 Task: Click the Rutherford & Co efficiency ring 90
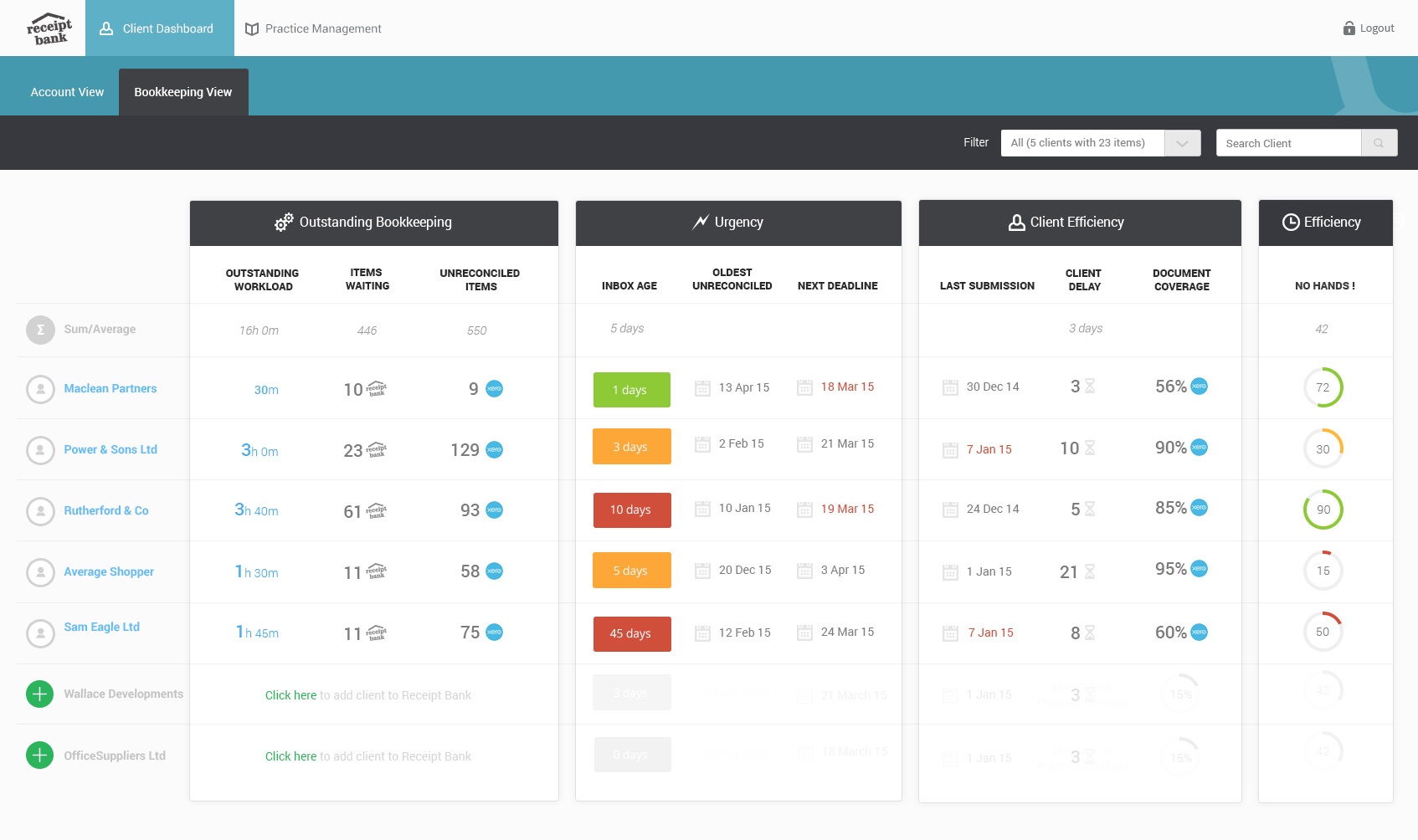click(1323, 510)
